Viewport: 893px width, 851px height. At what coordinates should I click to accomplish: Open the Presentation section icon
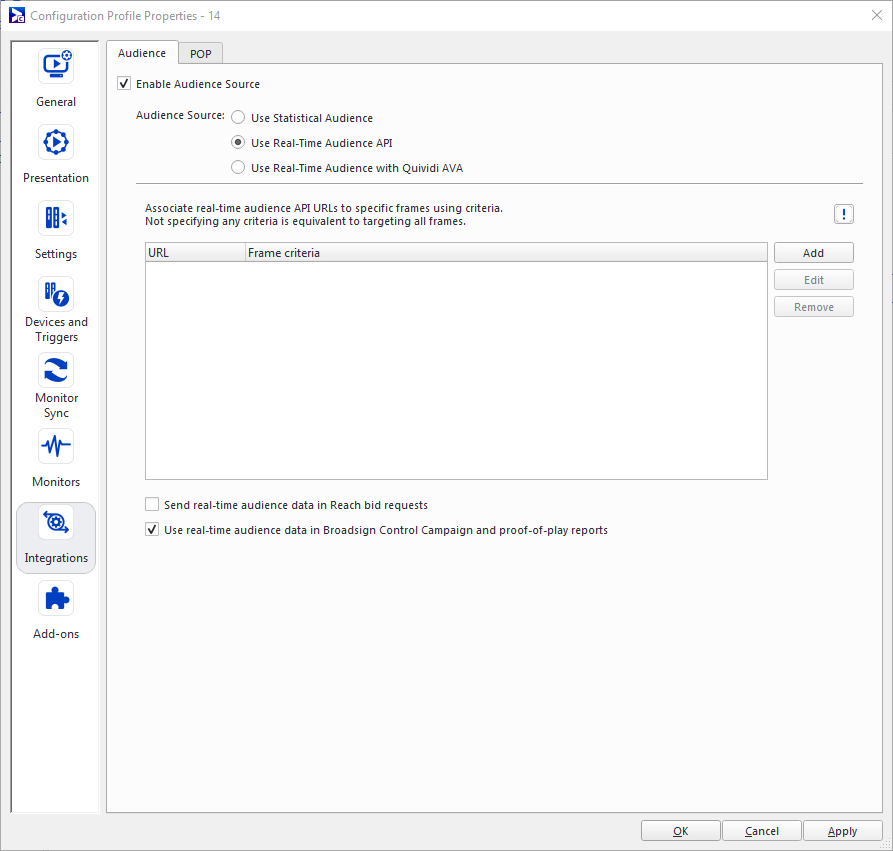(56, 143)
